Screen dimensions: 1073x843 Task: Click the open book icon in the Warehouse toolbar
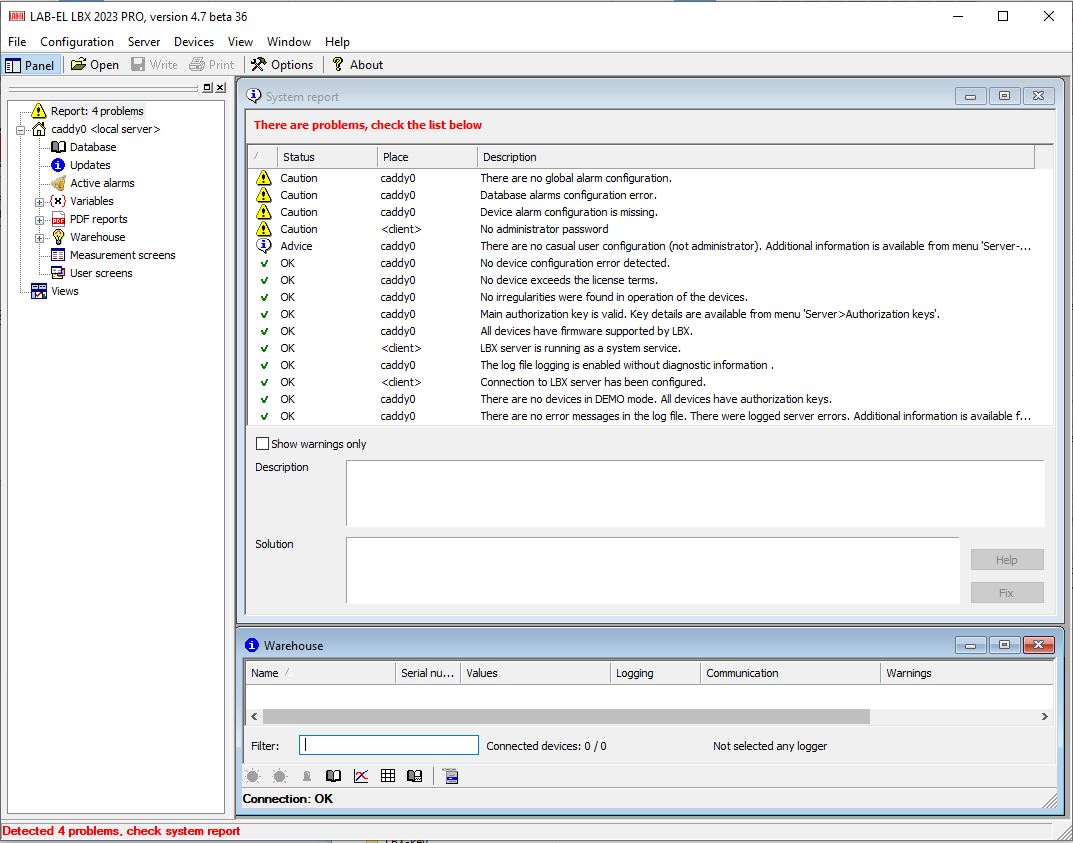point(333,776)
